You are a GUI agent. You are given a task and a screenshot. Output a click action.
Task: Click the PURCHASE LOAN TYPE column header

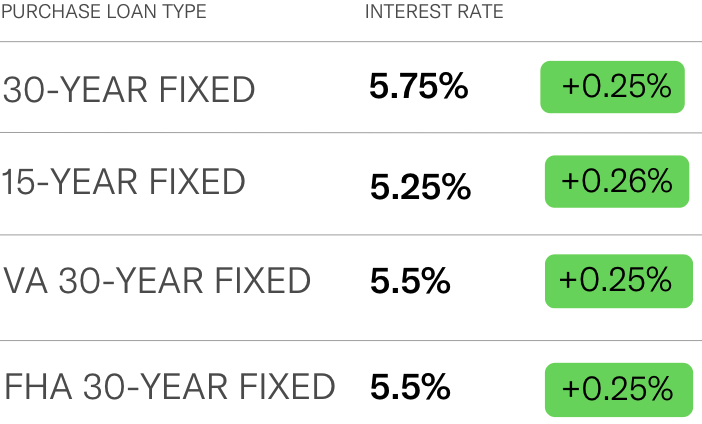(103, 12)
